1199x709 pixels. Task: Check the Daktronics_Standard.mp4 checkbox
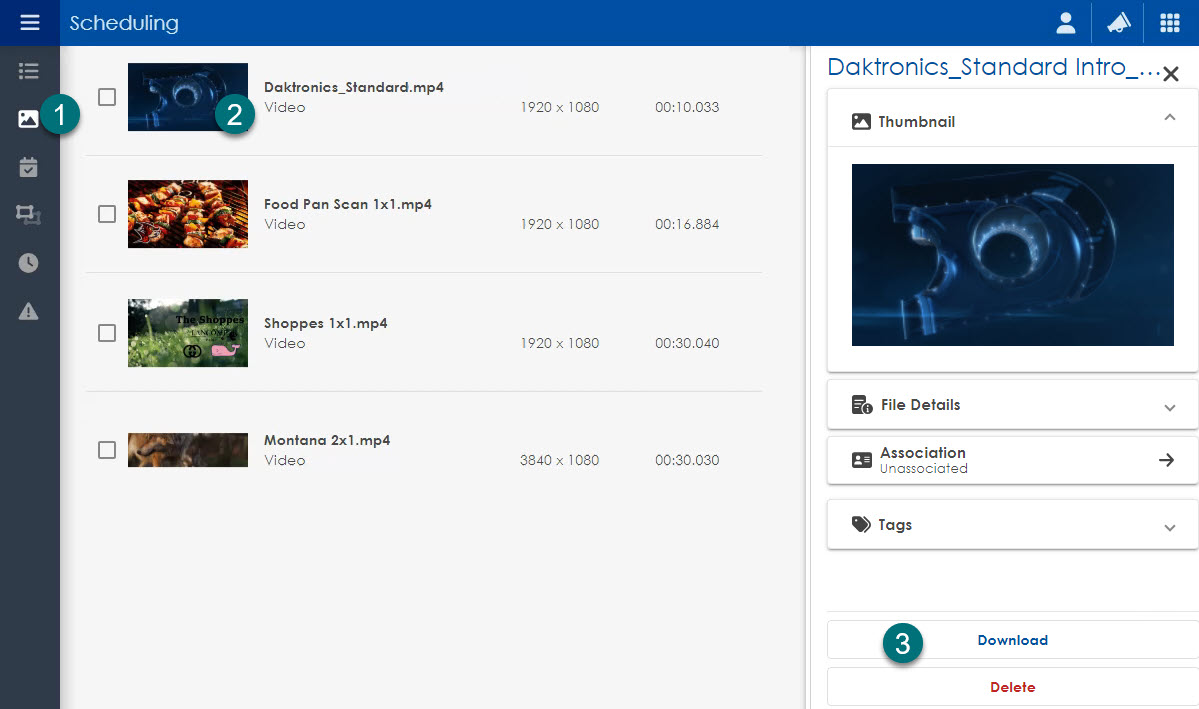pyautogui.click(x=107, y=97)
